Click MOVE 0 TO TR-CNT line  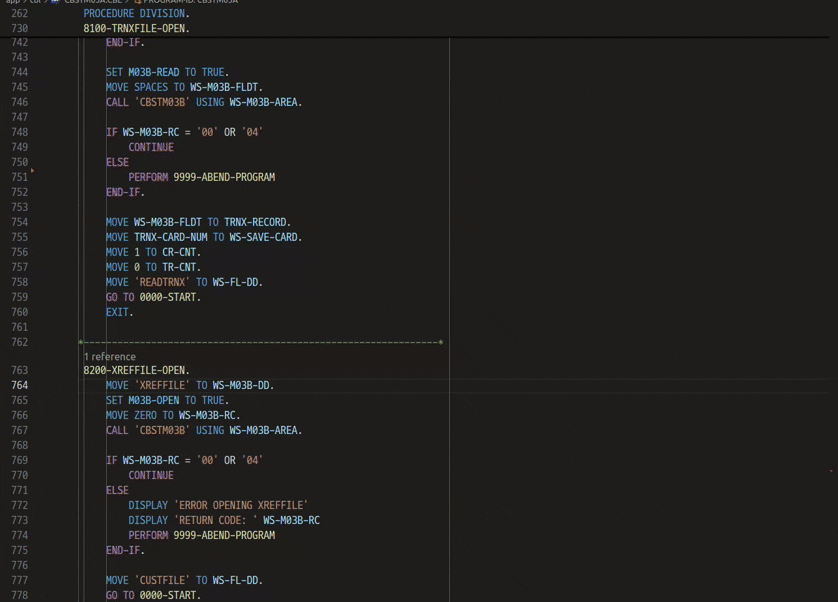point(153,267)
